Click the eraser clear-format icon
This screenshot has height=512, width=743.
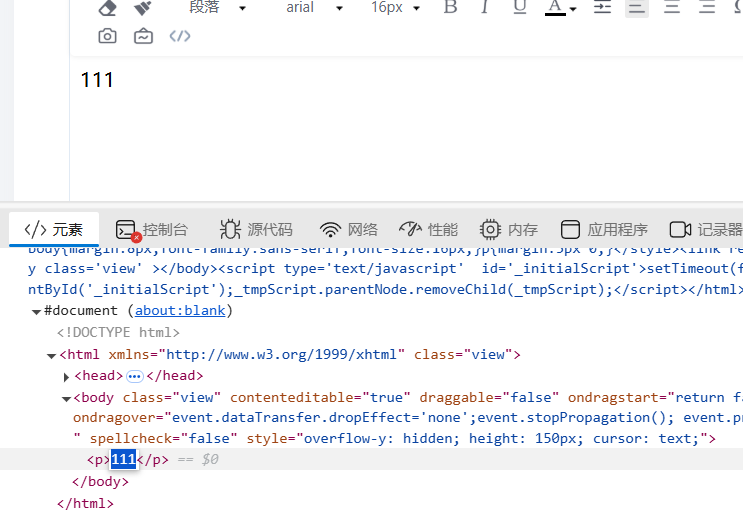coord(107,8)
